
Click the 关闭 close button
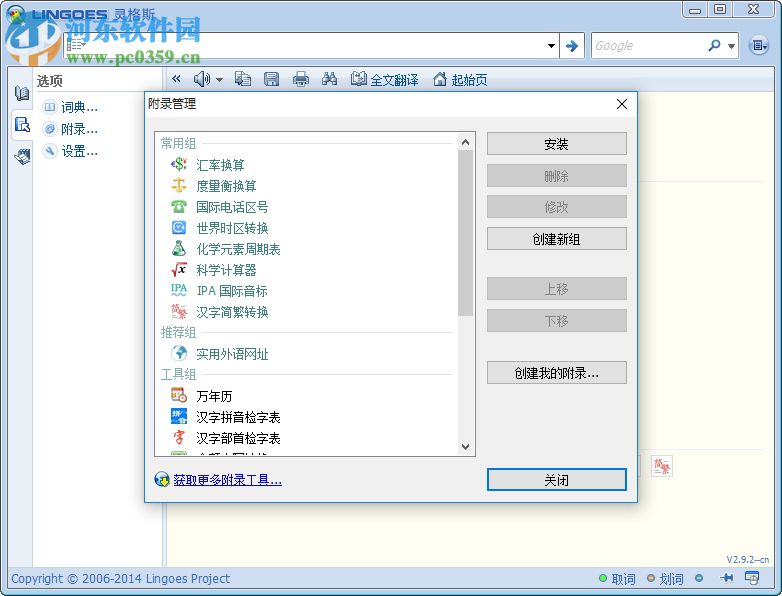557,480
